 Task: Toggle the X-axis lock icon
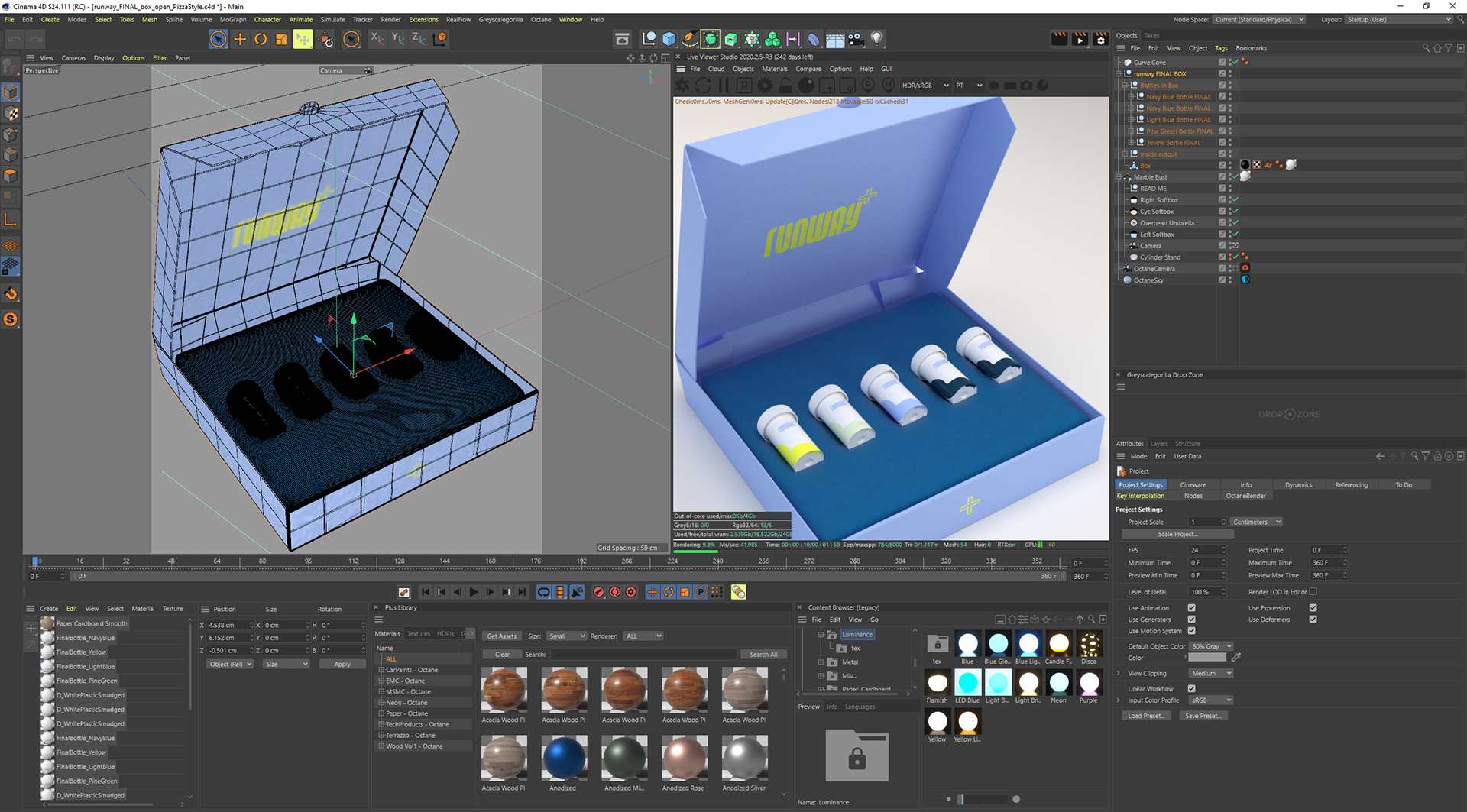pyautogui.click(x=377, y=38)
